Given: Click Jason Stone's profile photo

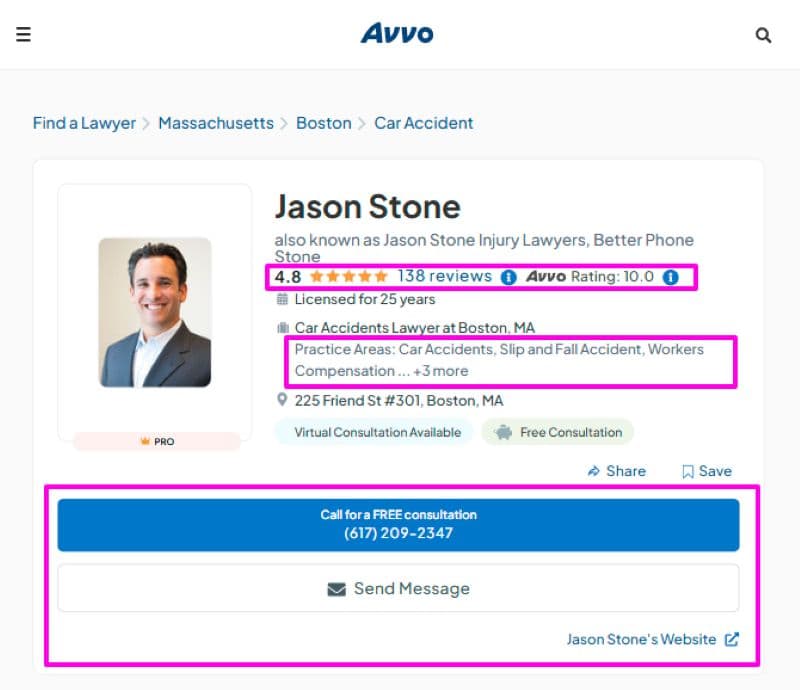Looking at the screenshot, I should (155, 312).
